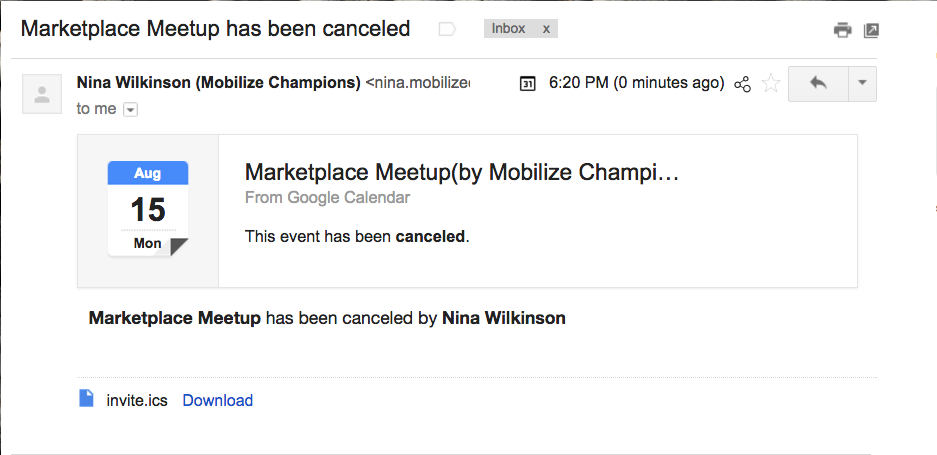The height and width of the screenshot is (455, 937).
Task: Click sender name Nina Wilkinson (Mobilize Champions)
Action: (x=219, y=83)
